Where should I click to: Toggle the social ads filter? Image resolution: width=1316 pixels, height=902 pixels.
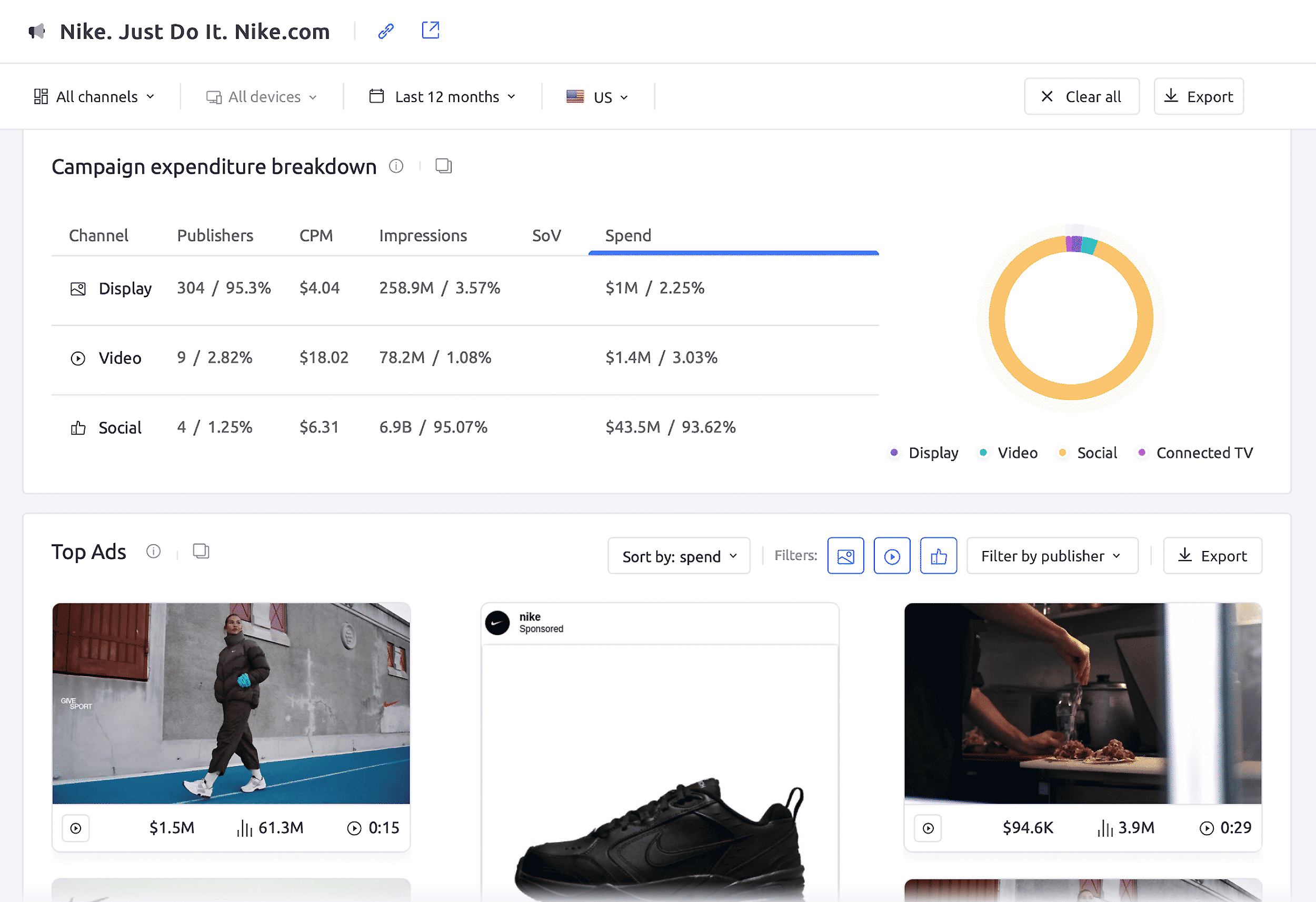(x=938, y=556)
